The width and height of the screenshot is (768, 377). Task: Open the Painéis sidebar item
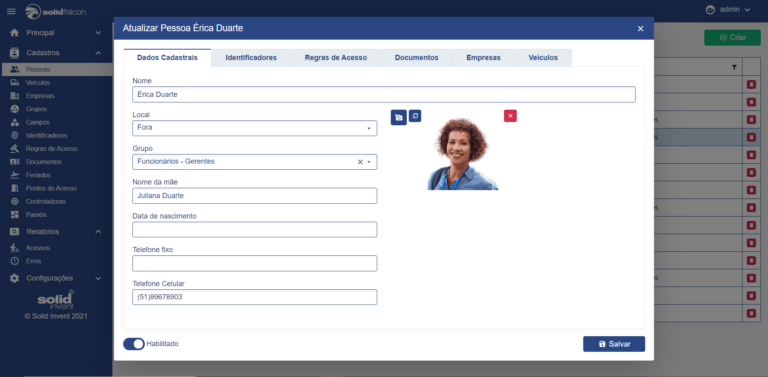point(36,215)
